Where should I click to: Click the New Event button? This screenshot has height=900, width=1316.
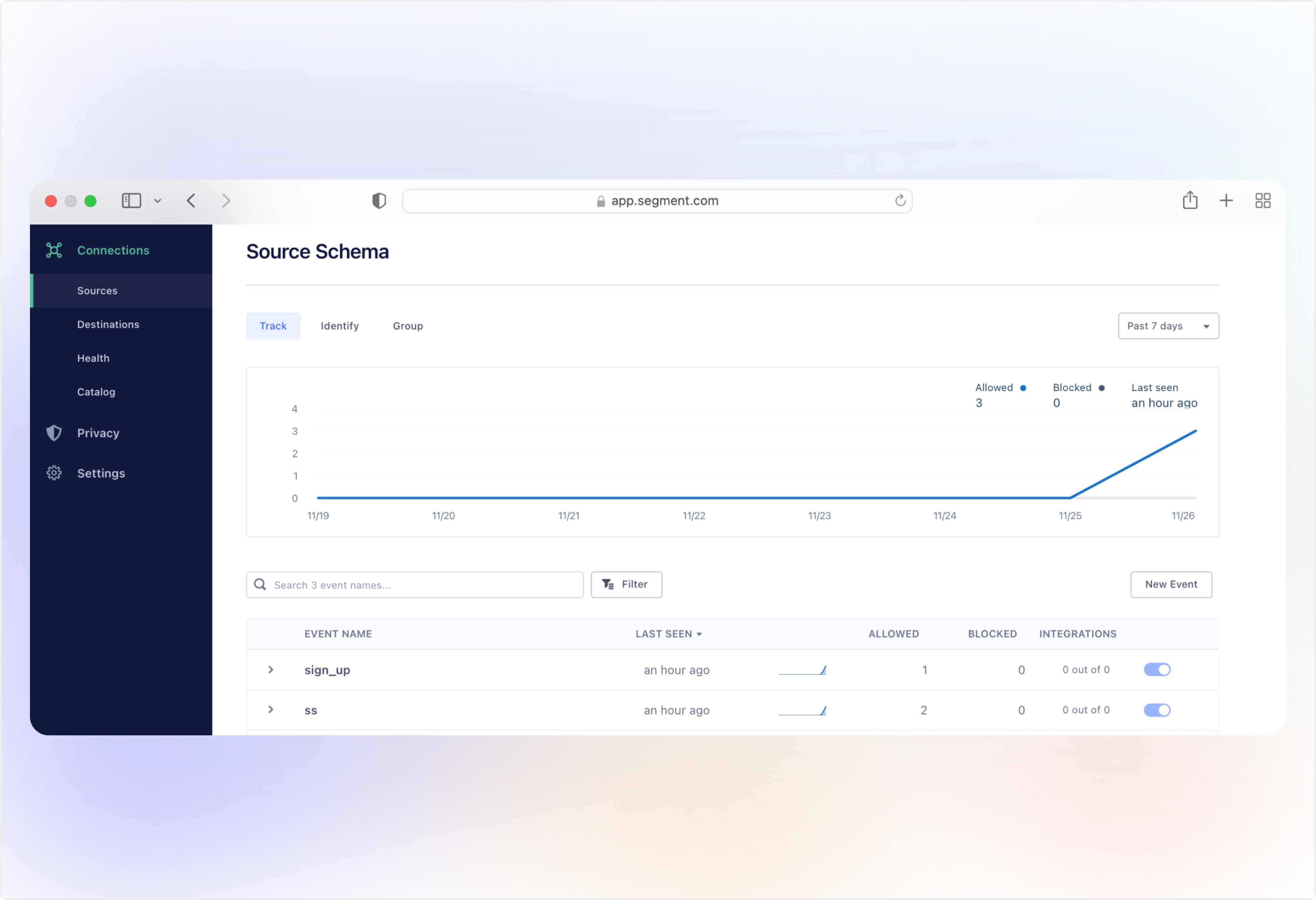[x=1171, y=584]
